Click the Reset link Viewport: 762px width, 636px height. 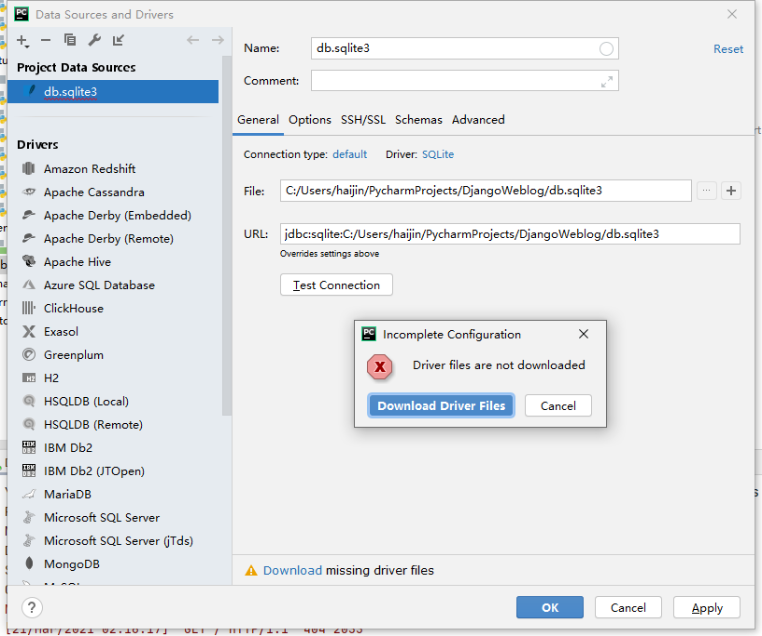728,49
